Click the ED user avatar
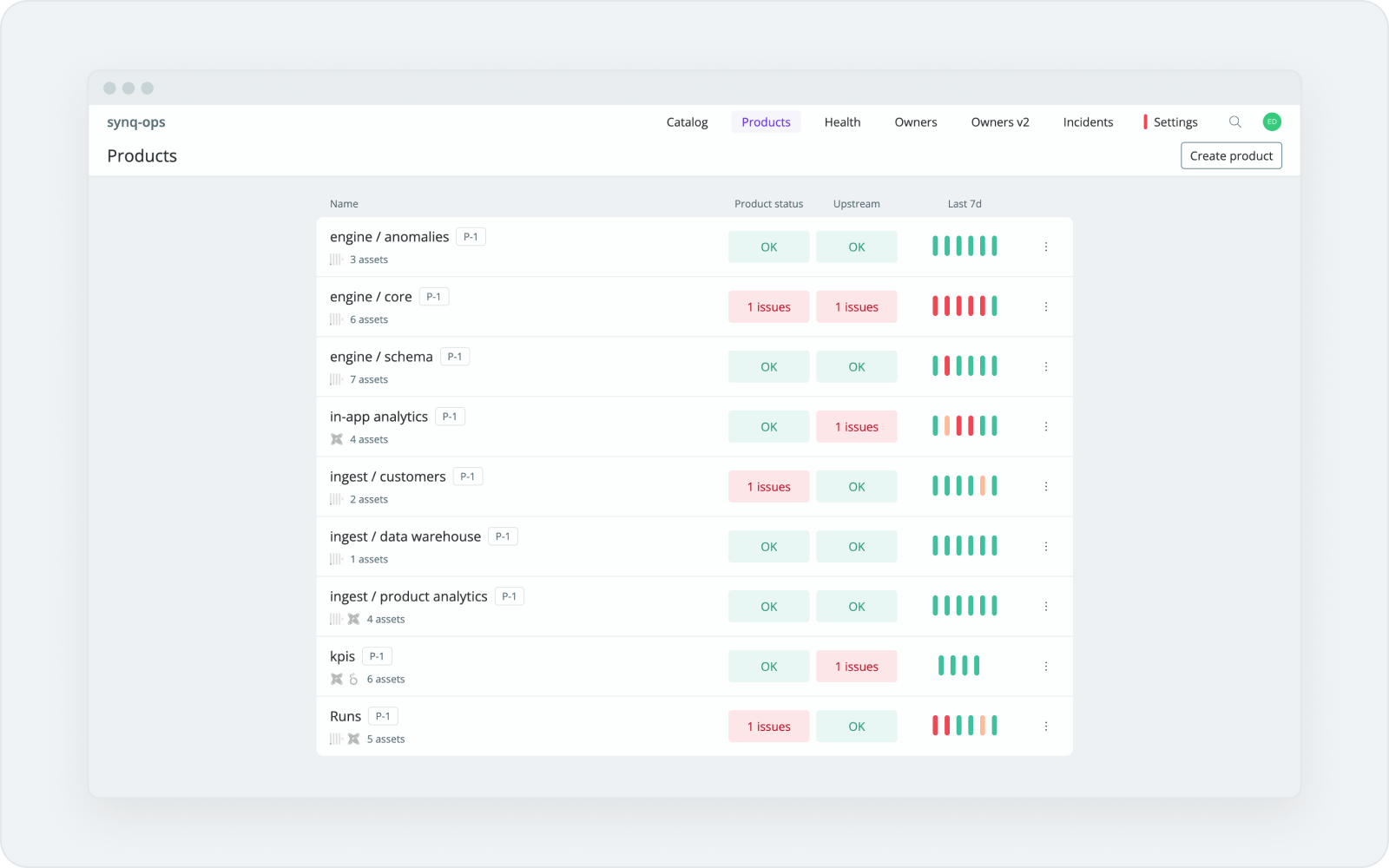Viewport: 1389px width, 868px height. [1271, 122]
